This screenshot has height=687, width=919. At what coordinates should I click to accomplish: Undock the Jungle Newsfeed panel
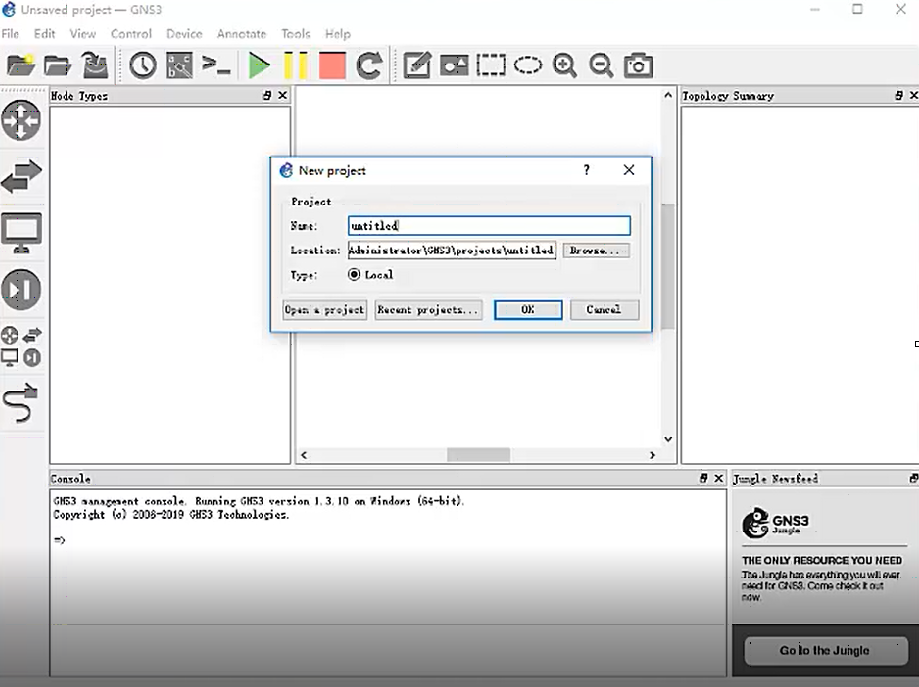point(914,478)
